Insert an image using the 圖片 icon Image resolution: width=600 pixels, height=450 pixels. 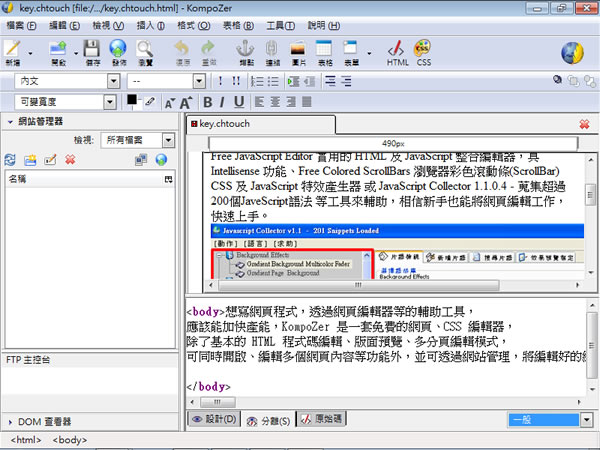pyautogui.click(x=298, y=50)
